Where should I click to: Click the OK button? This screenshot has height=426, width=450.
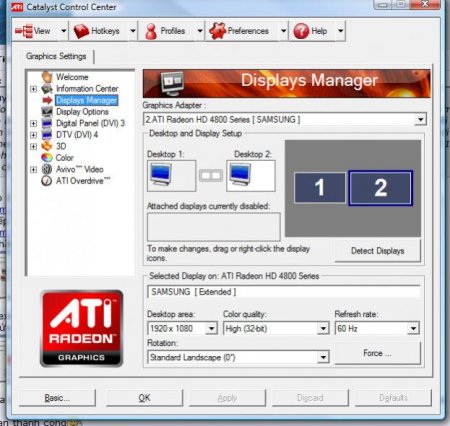coord(144,398)
